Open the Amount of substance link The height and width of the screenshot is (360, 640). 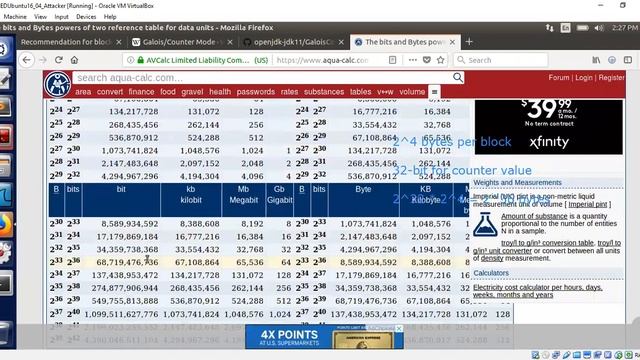click(x=534, y=216)
